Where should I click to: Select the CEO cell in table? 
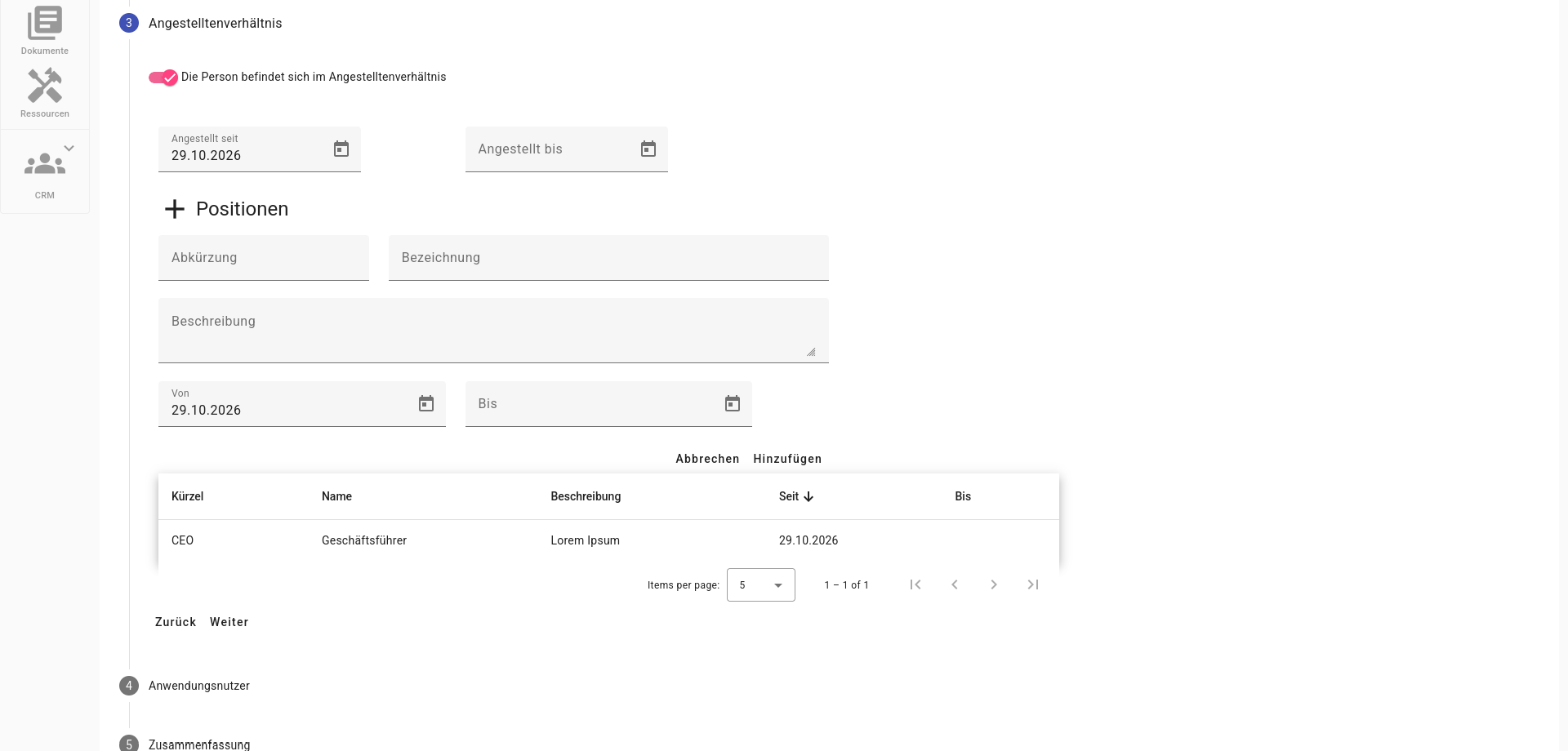point(182,540)
